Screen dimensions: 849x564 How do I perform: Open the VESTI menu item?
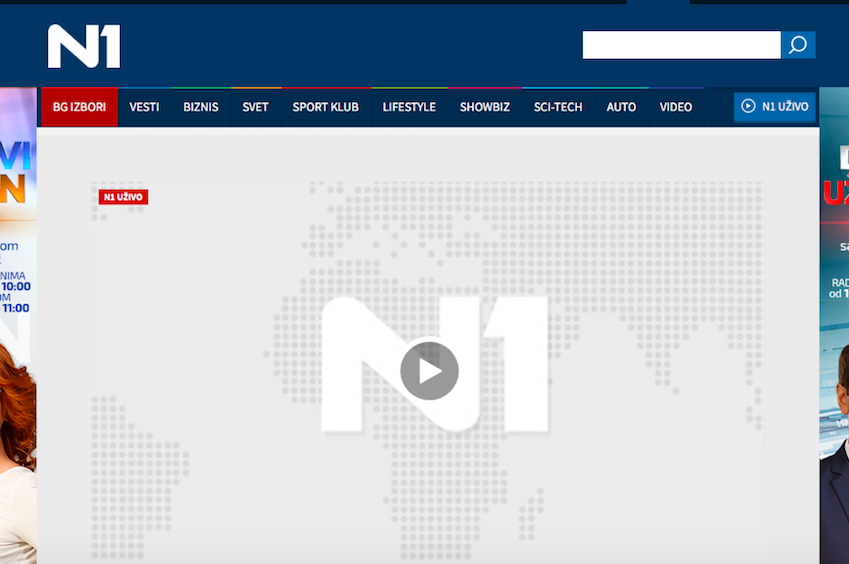point(145,107)
